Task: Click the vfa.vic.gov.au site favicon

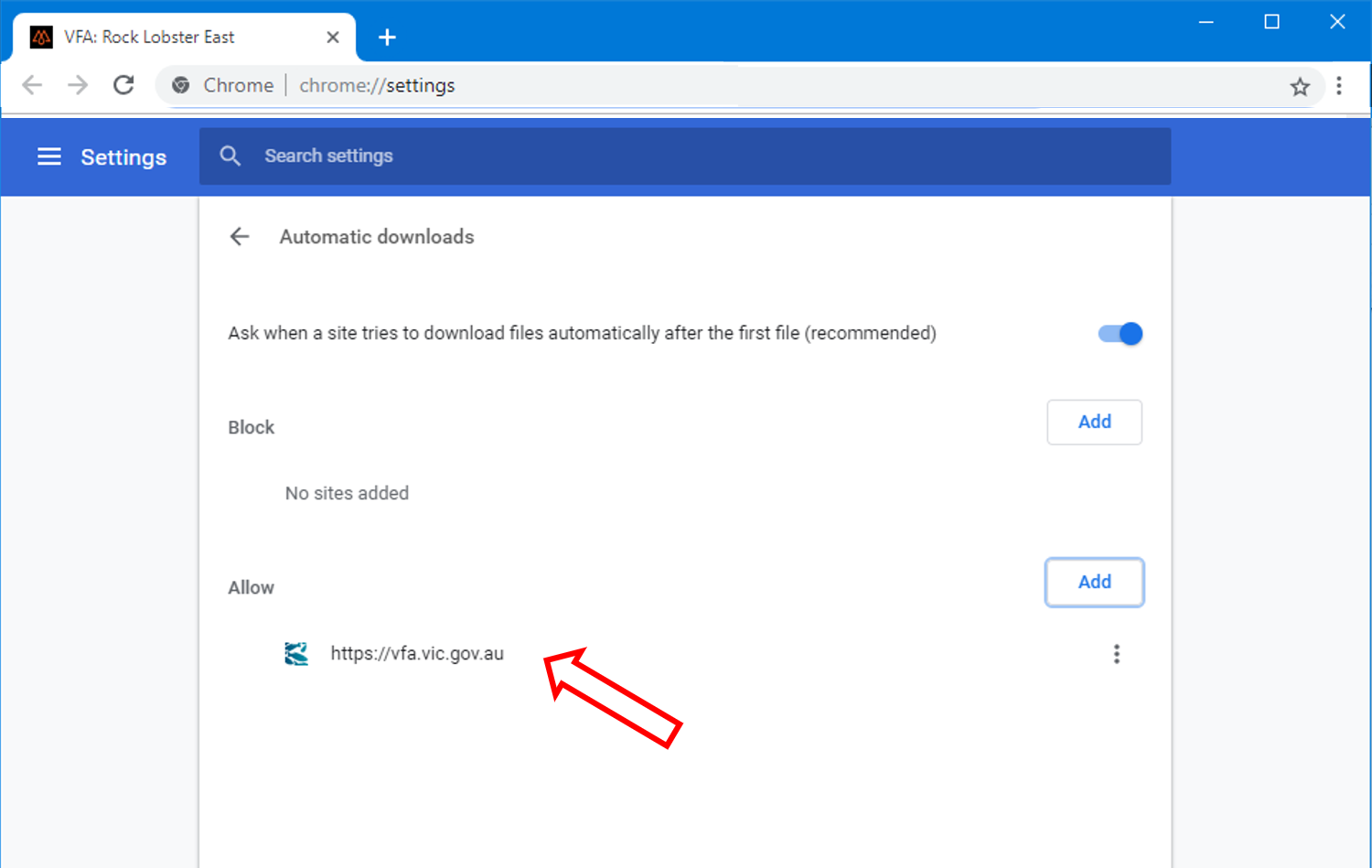Action: (x=296, y=653)
